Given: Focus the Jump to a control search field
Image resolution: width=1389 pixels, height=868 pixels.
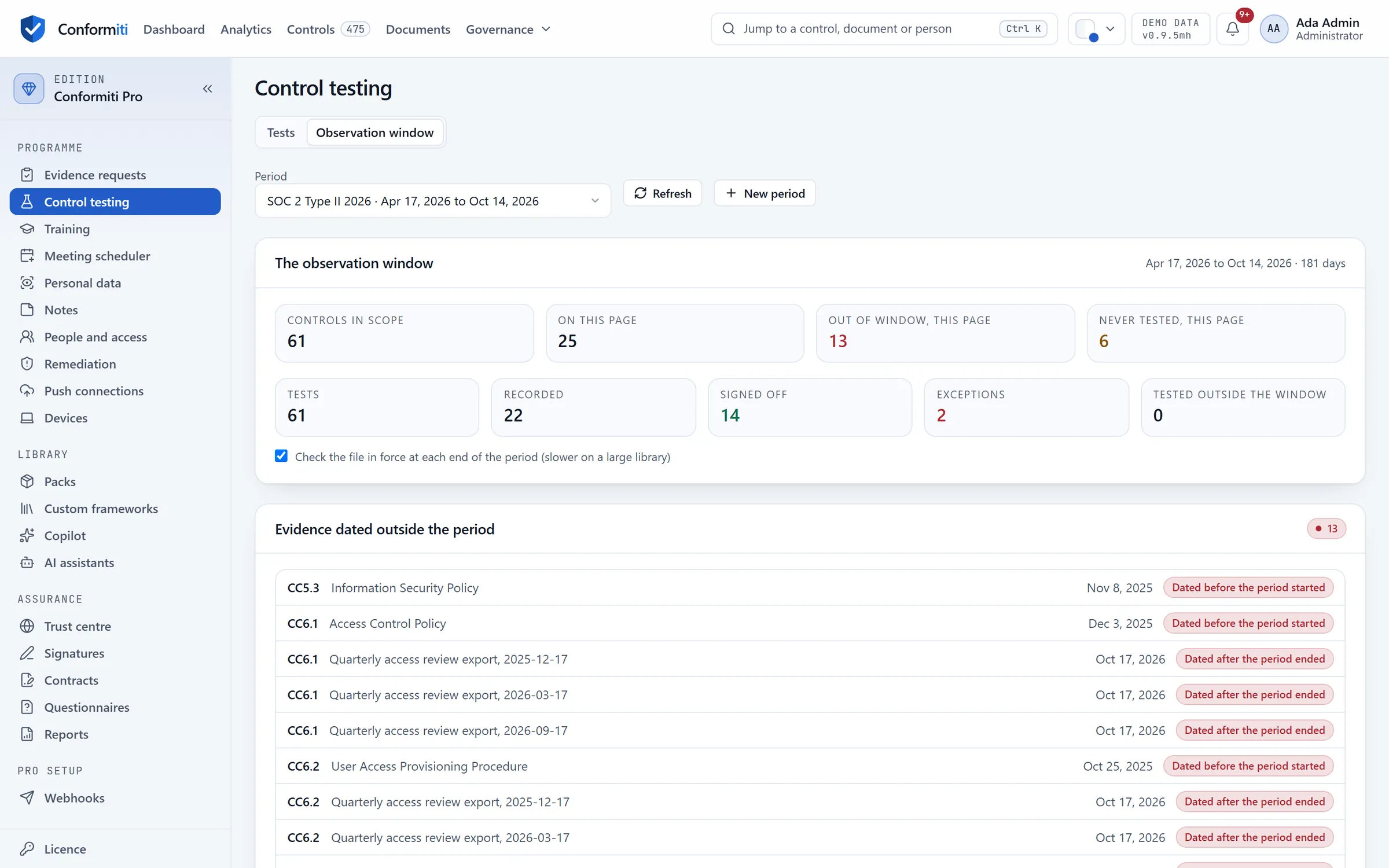Looking at the screenshot, I should coord(884,29).
